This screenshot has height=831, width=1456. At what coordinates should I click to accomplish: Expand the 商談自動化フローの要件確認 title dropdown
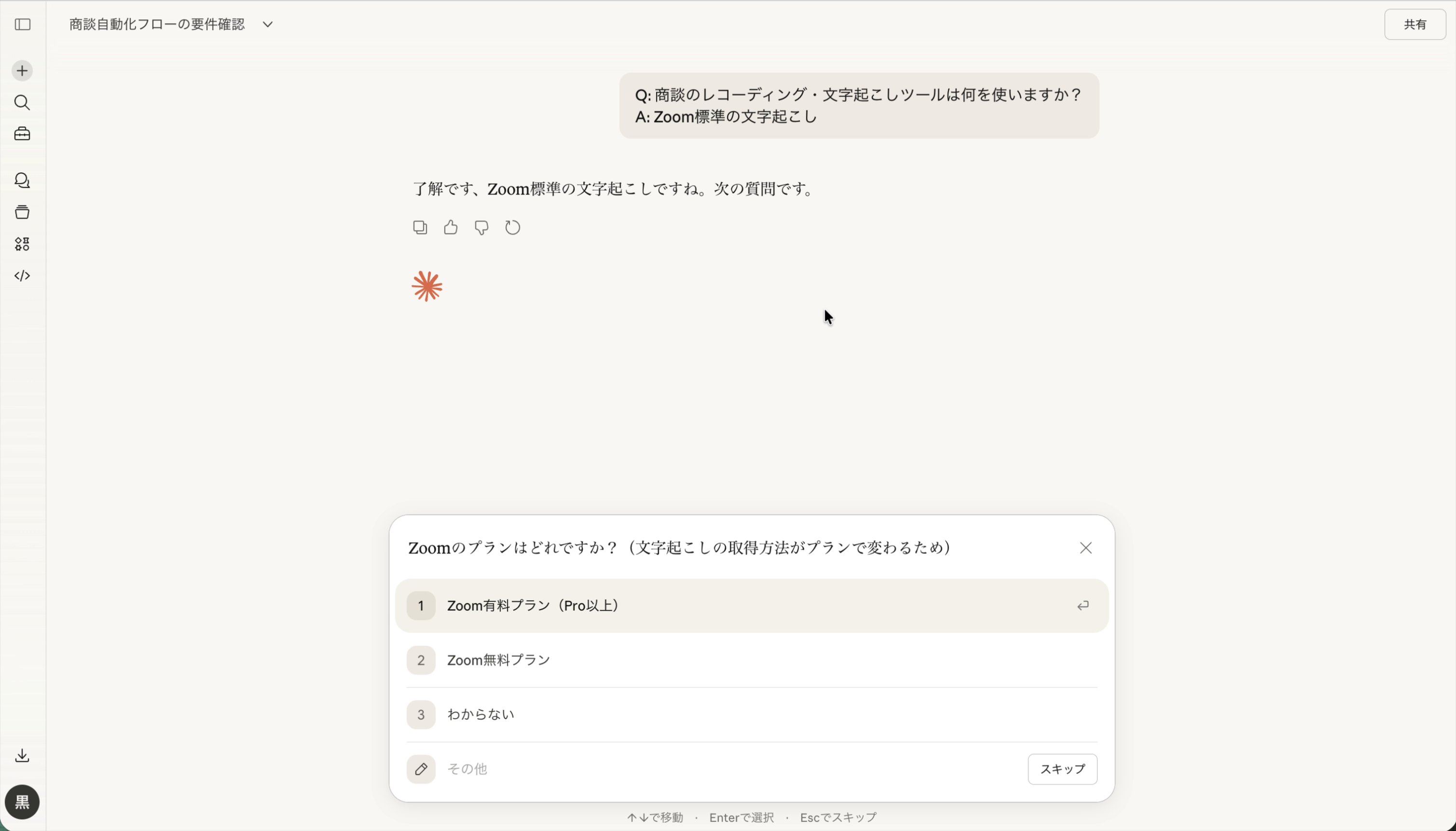pos(266,24)
